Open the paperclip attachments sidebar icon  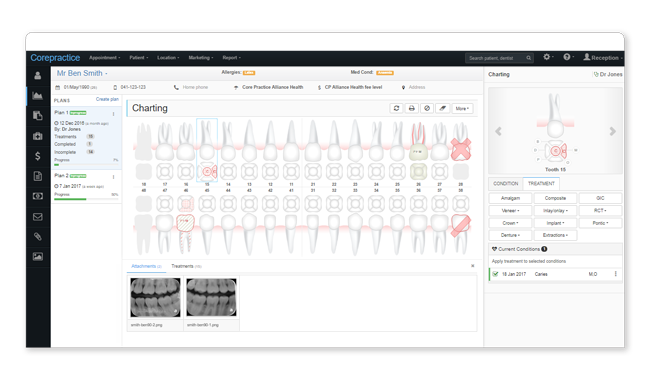pos(38,237)
